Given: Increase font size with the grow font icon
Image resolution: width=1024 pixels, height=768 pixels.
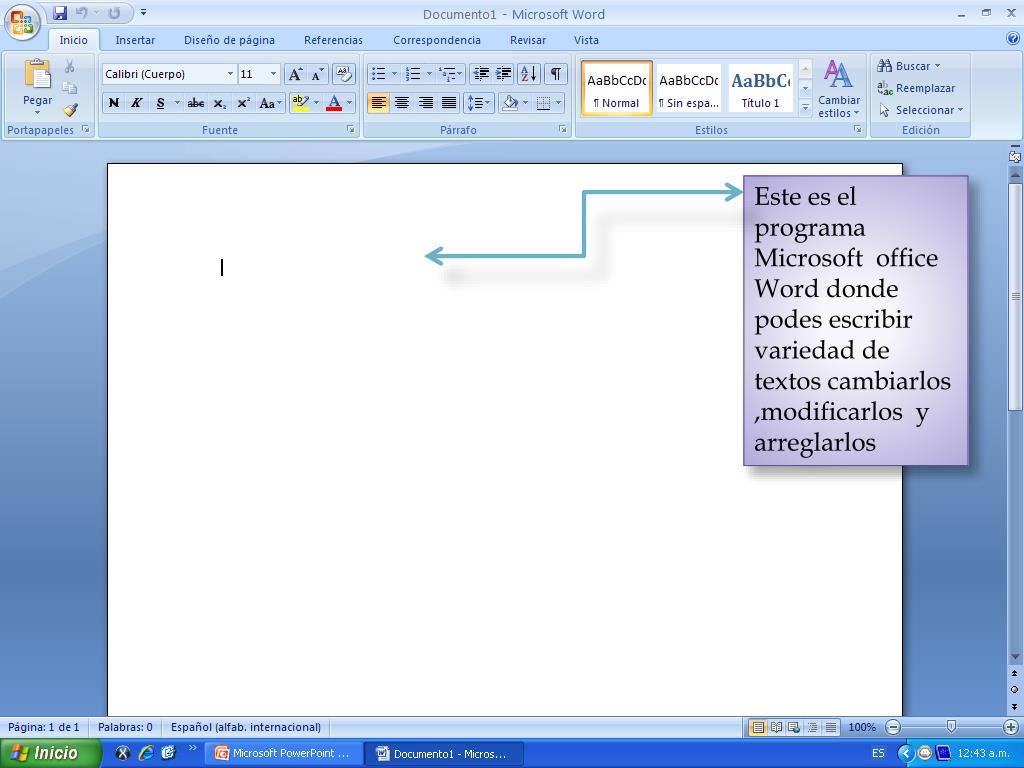Looking at the screenshot, I should 295,74.
